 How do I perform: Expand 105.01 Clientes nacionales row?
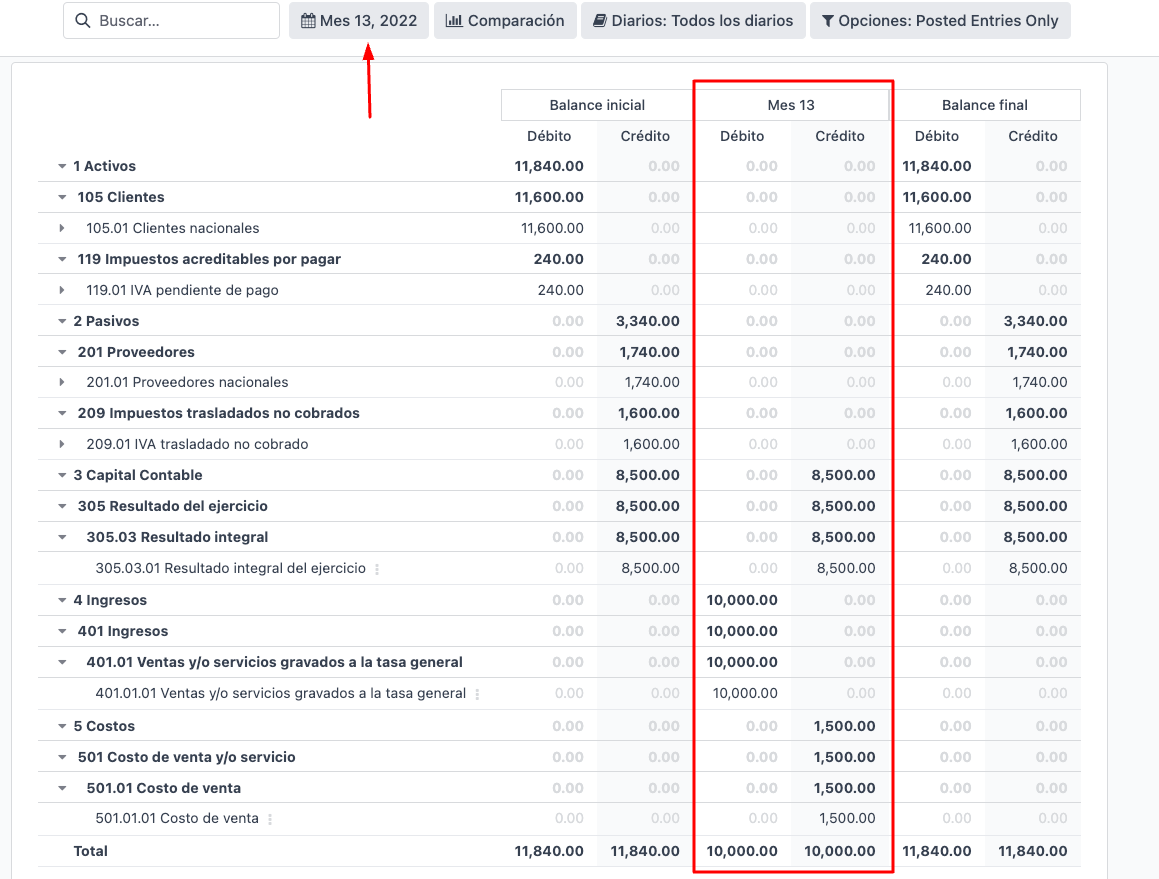[62, 229]
